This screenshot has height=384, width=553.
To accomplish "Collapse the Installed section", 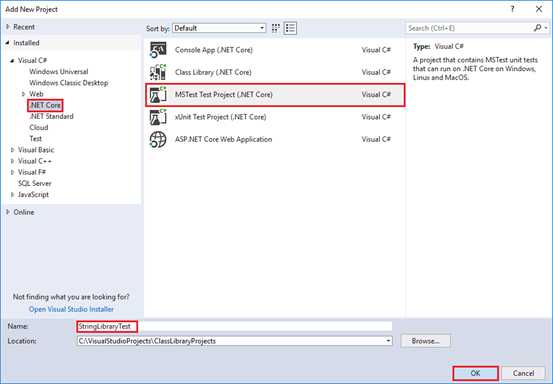I will coord(8,43).
